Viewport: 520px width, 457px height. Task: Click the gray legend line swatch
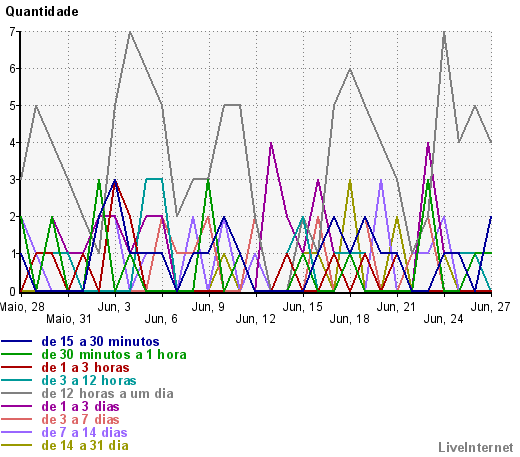click(17, 393)
